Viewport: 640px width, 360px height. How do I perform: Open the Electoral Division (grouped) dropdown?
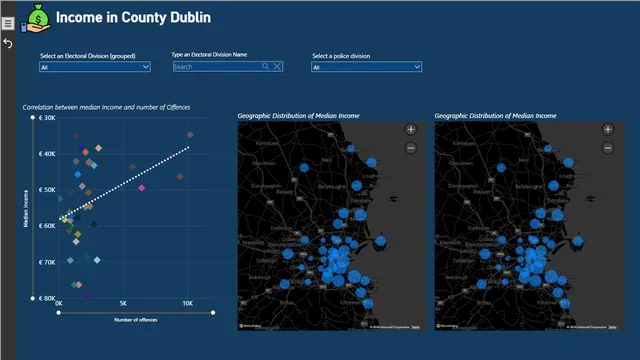95,67
